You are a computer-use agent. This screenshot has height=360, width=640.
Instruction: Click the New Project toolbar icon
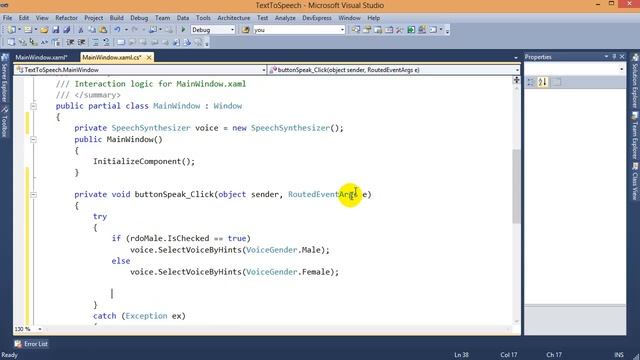click(x=11, y=30)
